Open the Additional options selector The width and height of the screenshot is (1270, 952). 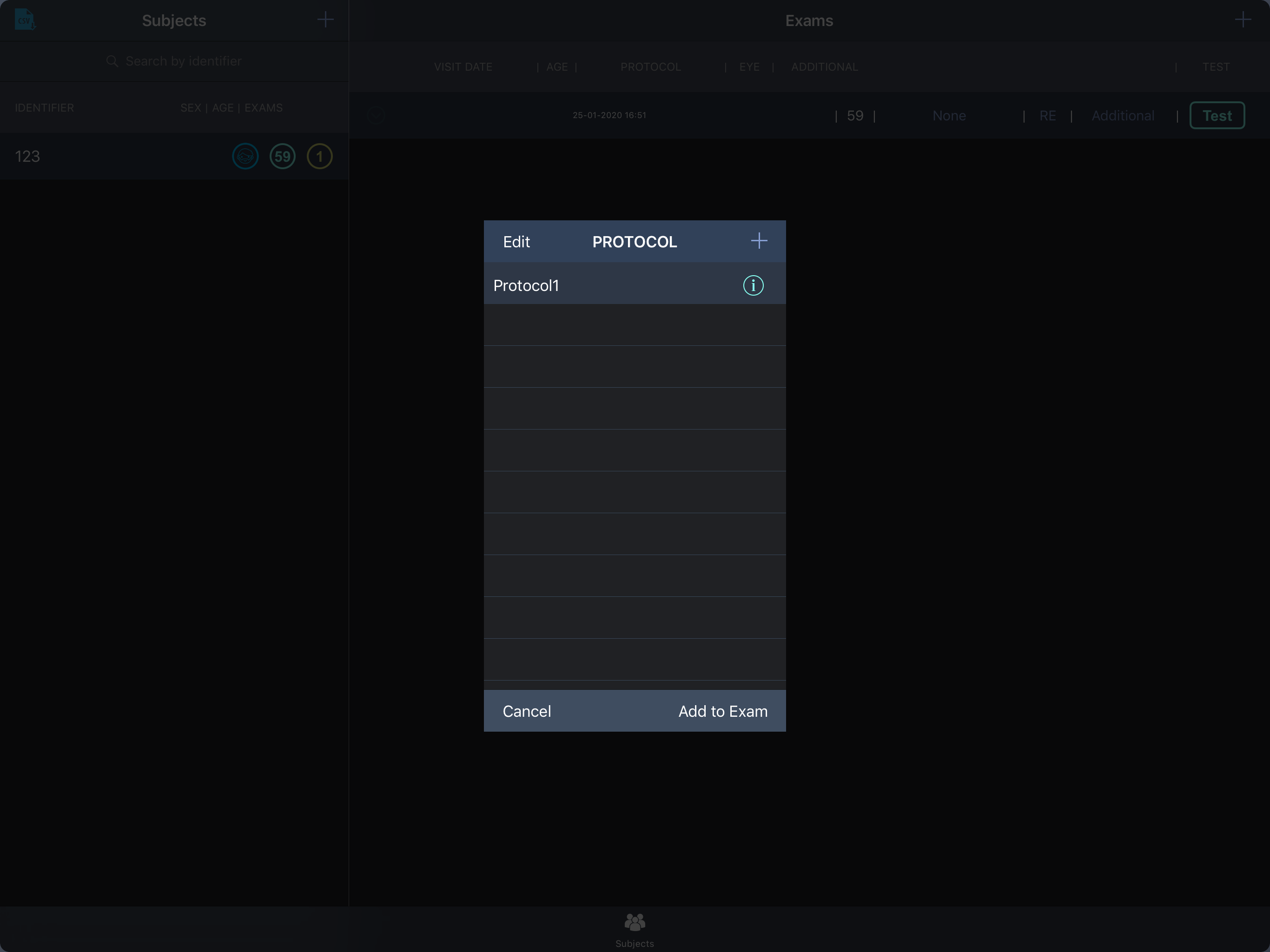[1123, 116]
